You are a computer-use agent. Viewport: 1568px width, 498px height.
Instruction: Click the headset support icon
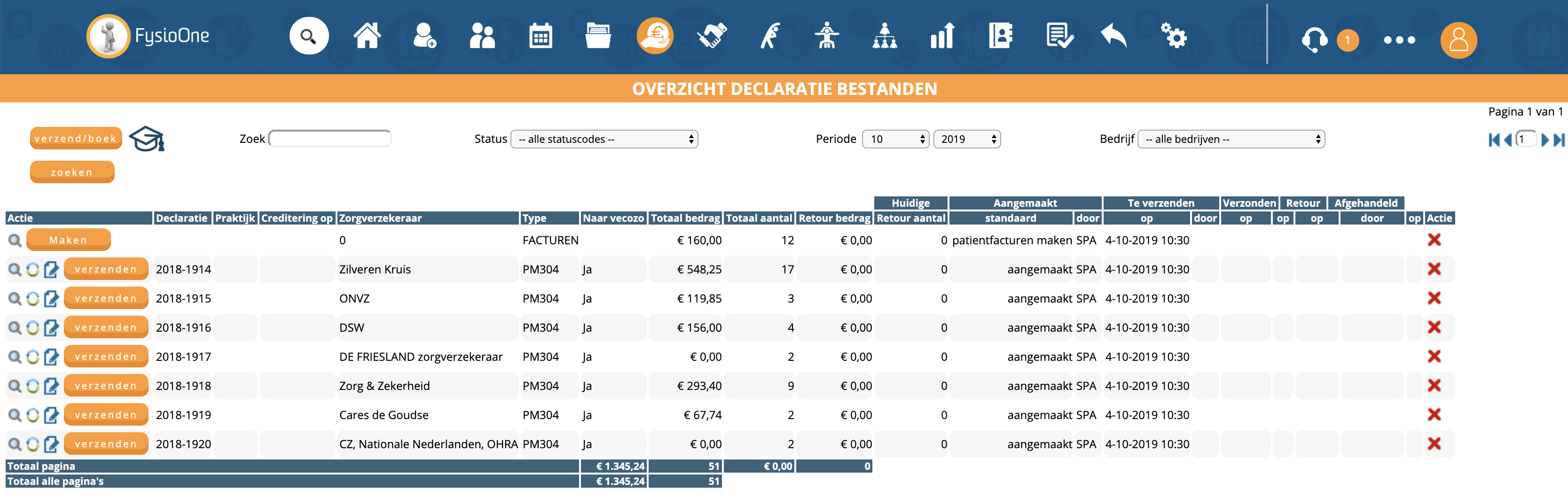tap(1314, 40)
